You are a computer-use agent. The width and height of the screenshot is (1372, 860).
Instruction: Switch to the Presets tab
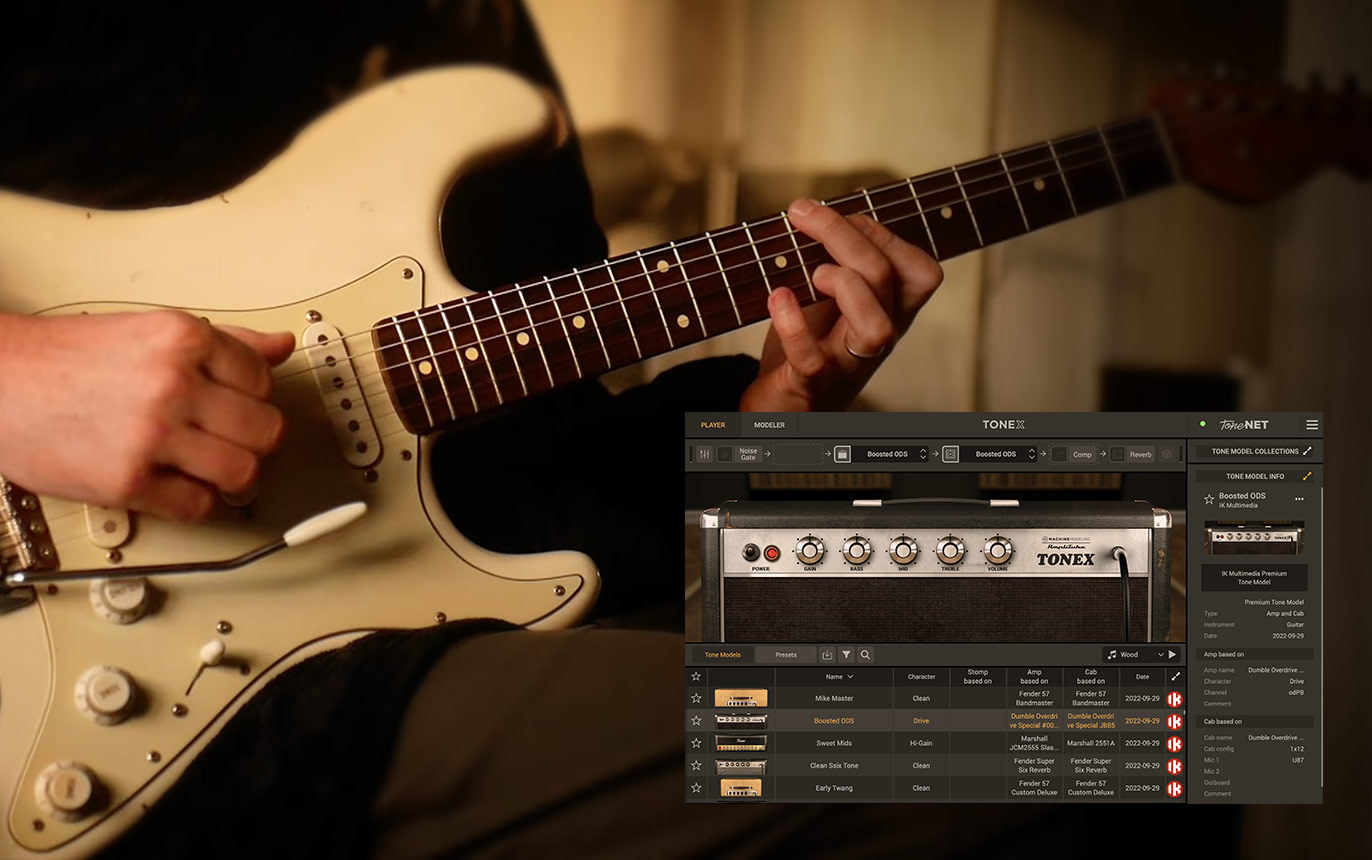[x=786, y=655]
